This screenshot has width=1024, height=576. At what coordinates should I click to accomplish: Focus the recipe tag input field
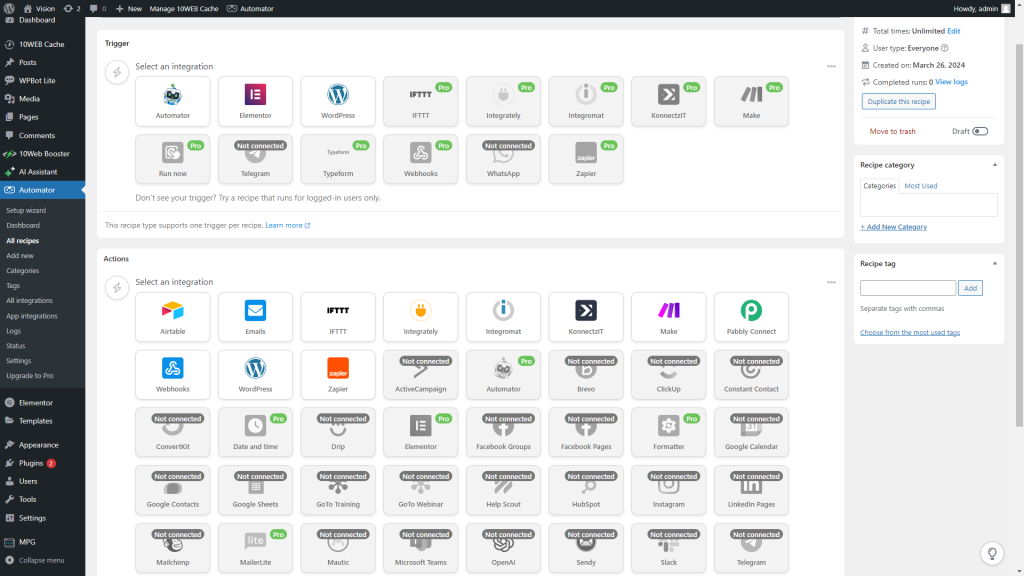(x=908, y=288)
